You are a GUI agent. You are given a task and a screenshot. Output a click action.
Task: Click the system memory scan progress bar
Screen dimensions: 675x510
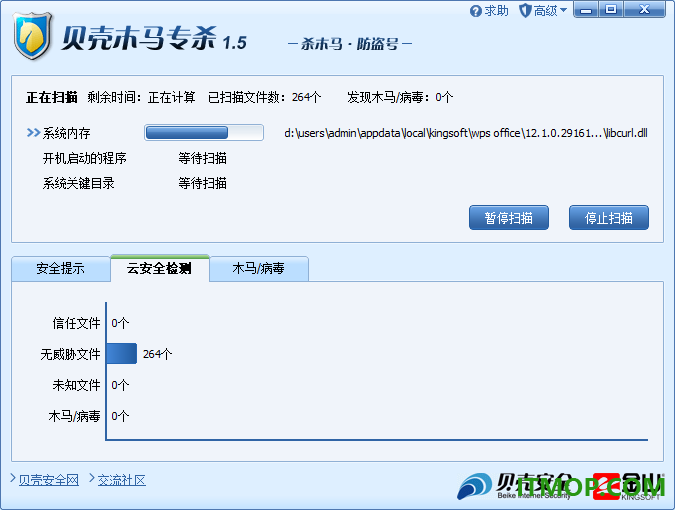pyautogui.click(x=204, y=133)
